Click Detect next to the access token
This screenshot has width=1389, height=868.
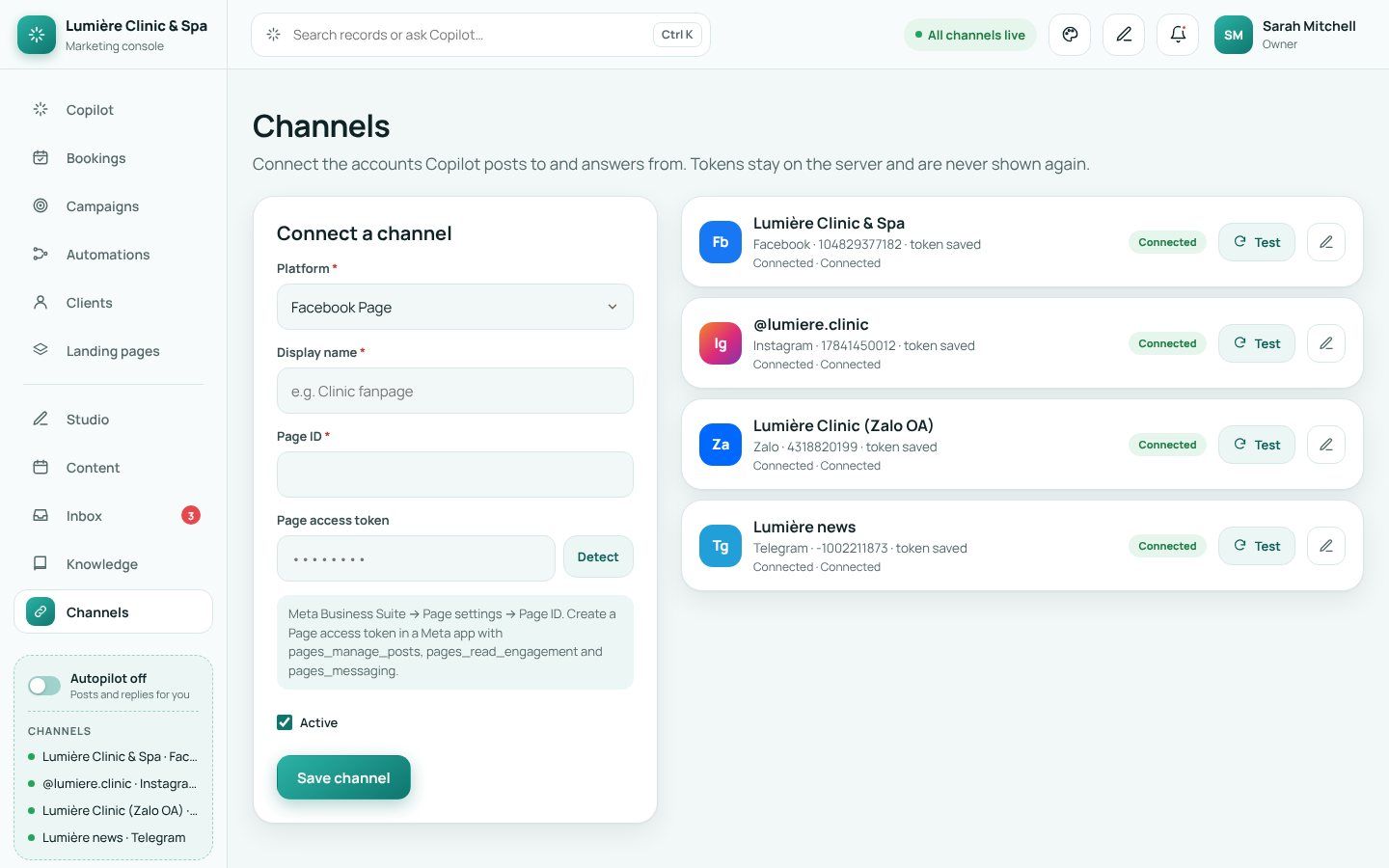point(598,556)
